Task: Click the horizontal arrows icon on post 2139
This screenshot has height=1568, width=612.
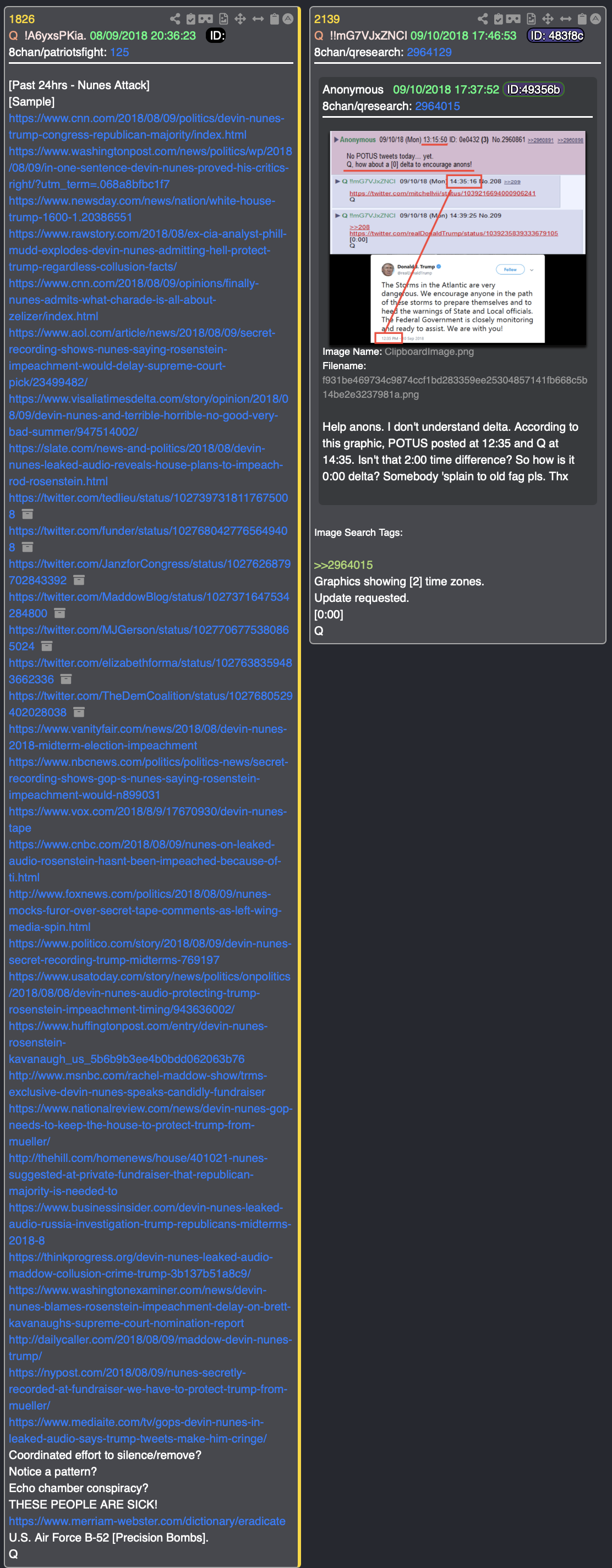Action: [x=566, y=19]
